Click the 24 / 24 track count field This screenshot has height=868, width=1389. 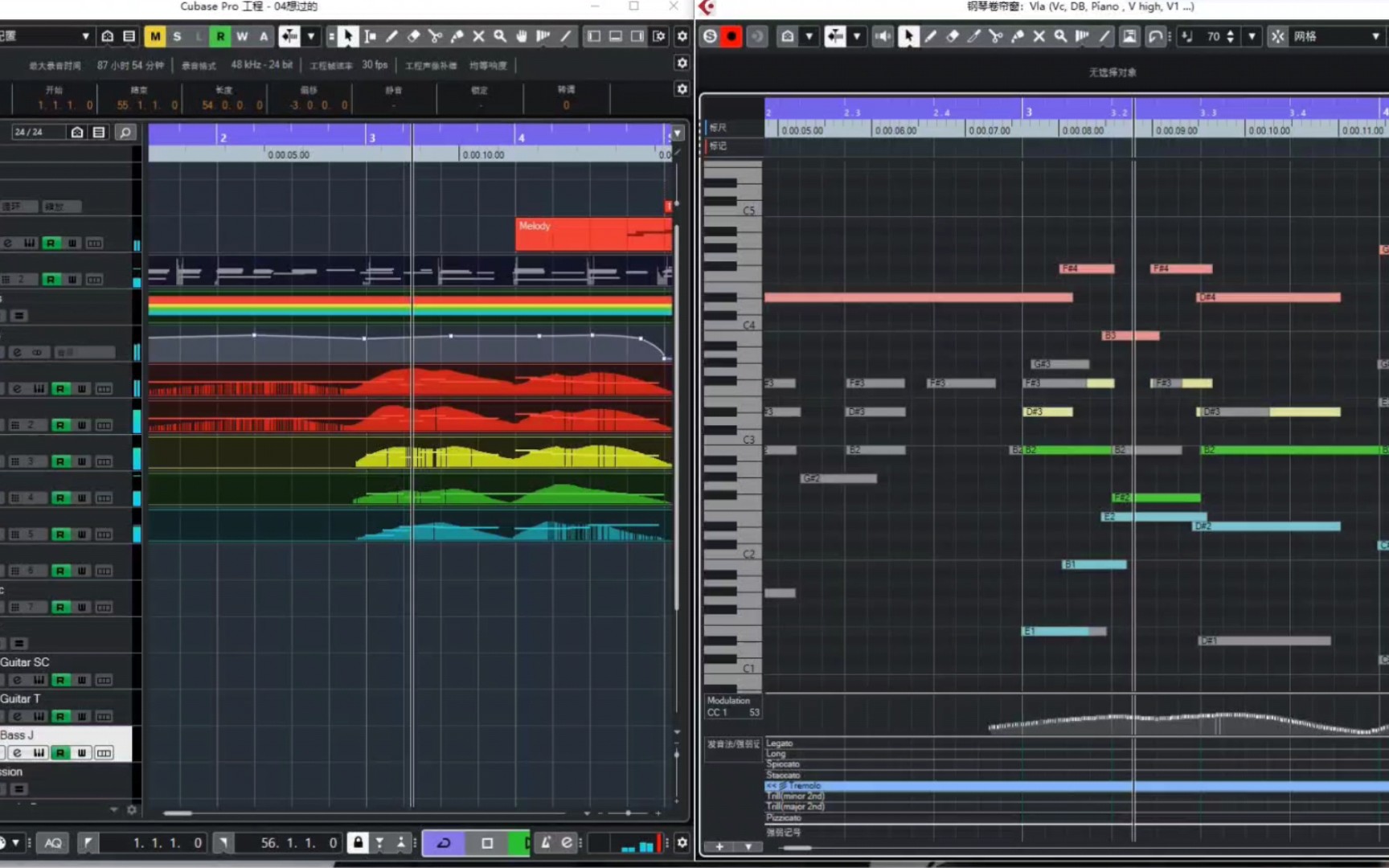[37, 132]
